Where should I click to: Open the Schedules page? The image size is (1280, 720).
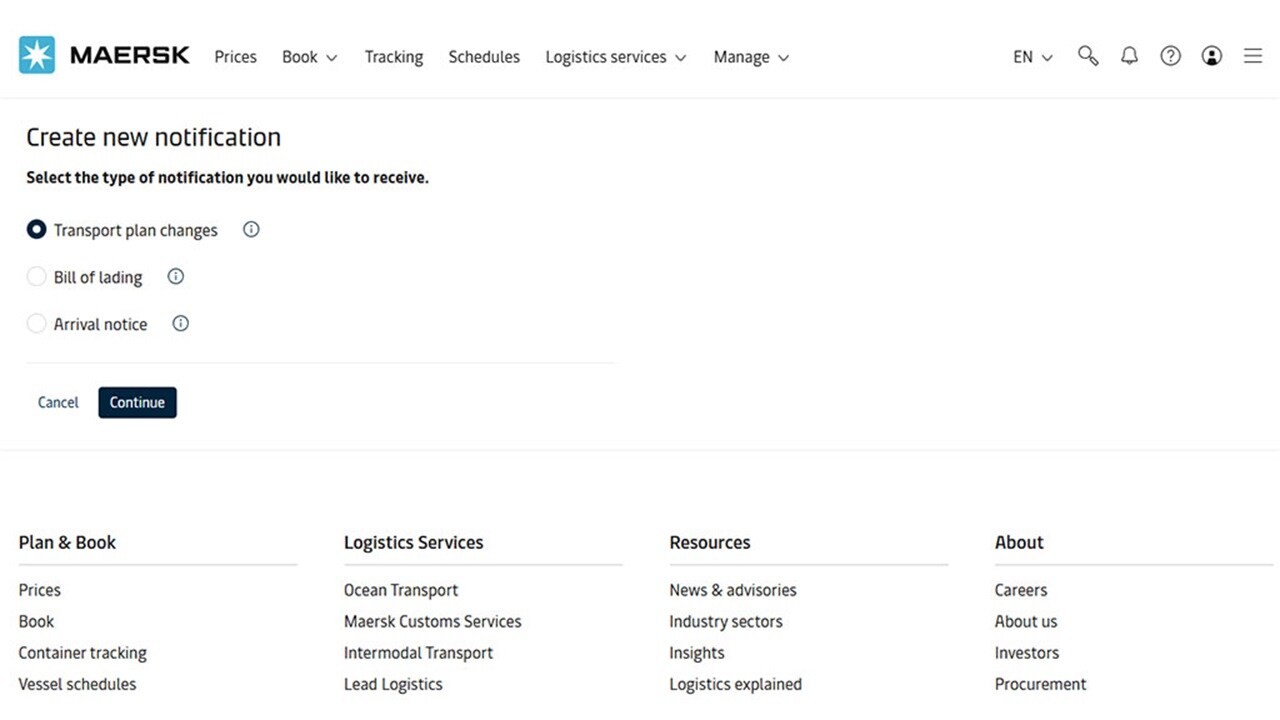[484, 57]
